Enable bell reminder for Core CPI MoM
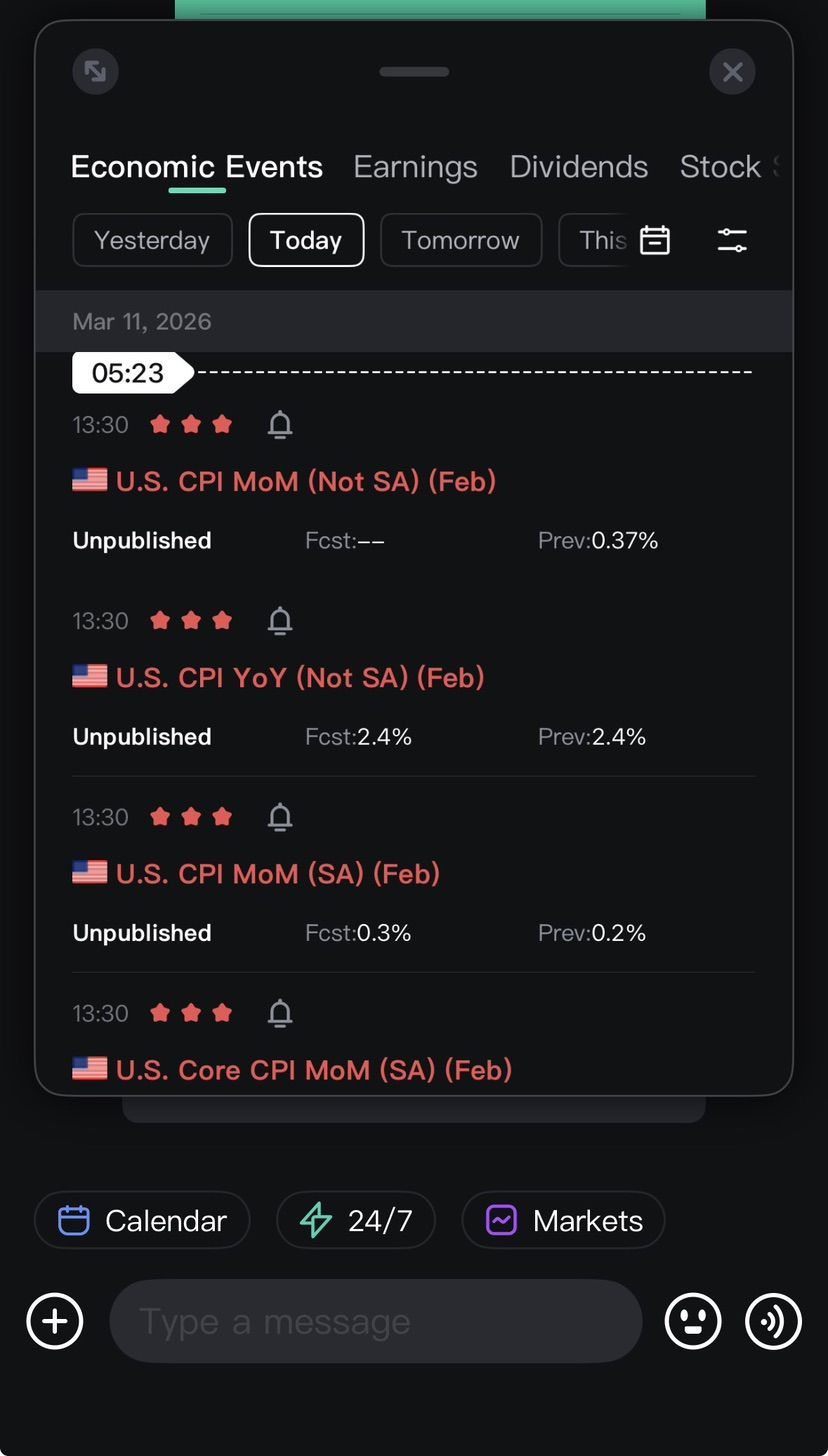Viewport: 828px width, 1456px height. pos(280,1013)
